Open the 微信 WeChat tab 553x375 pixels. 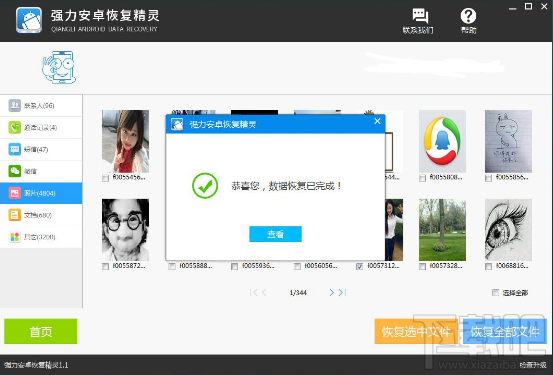[x=41, y=171]
